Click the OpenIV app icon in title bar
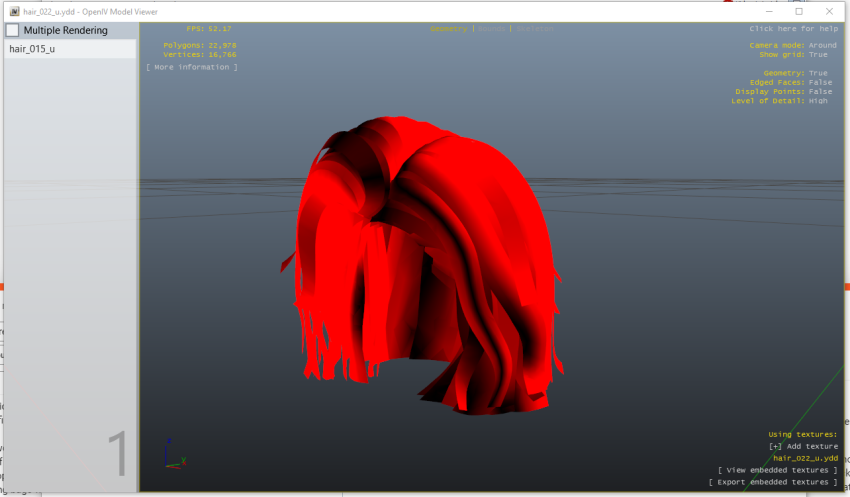 (x=14, y=11)
